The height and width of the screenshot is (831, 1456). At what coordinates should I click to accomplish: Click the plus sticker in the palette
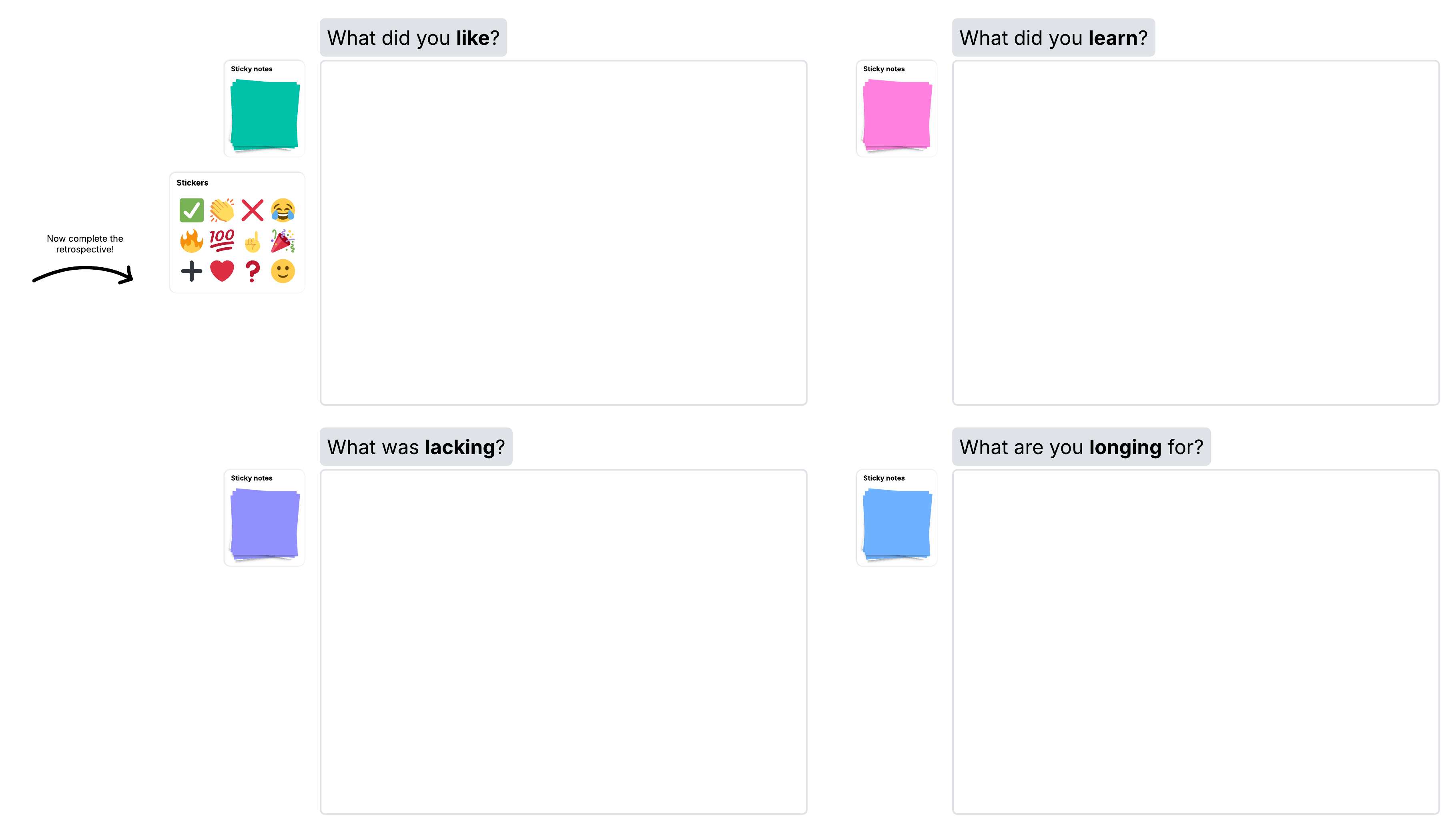(191, 272)
